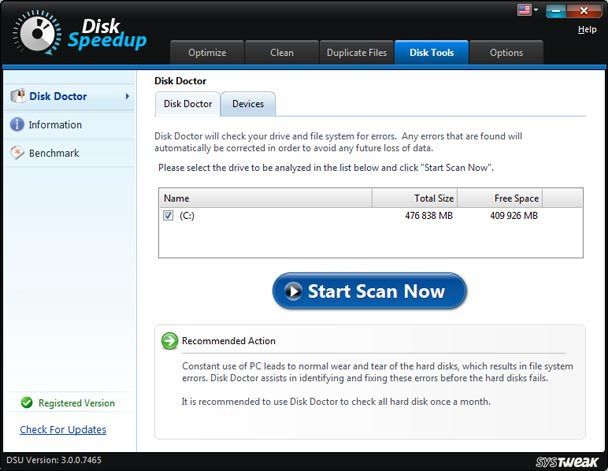Click the DSU Version 3.0.0.7465 text

[54, 460]
